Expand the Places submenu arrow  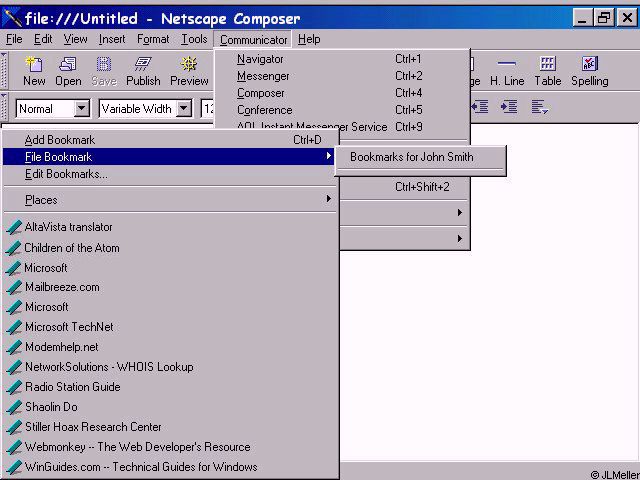click(329, 199)
